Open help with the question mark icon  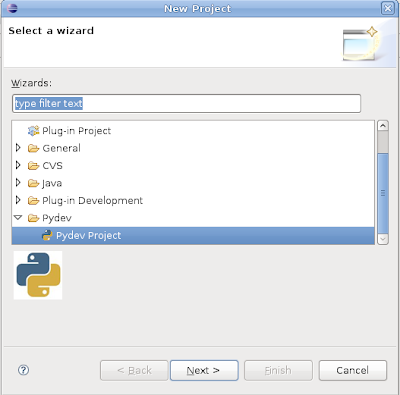click(x=23, y=370)
